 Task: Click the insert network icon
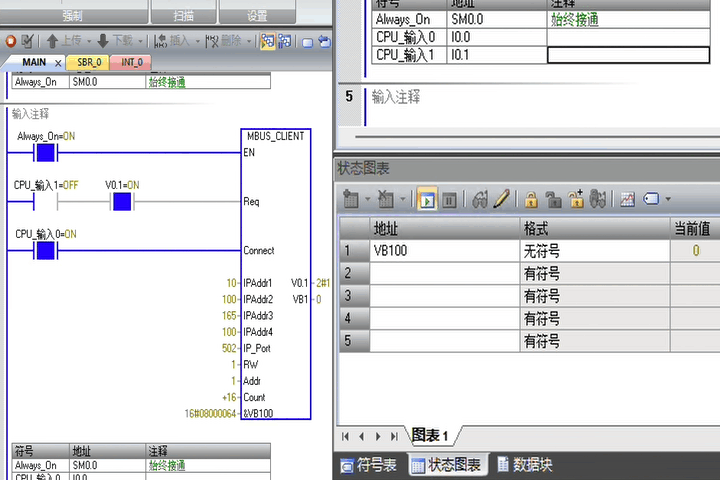point(160,41)
